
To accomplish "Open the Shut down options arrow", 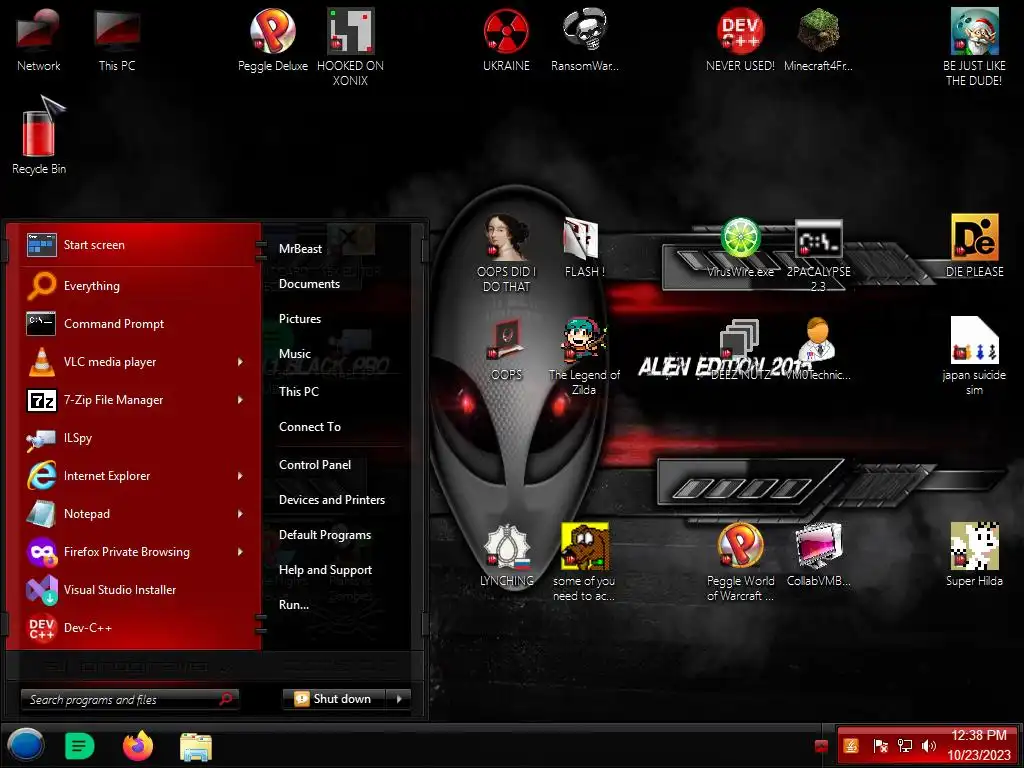I will click(x=399, y=699).
